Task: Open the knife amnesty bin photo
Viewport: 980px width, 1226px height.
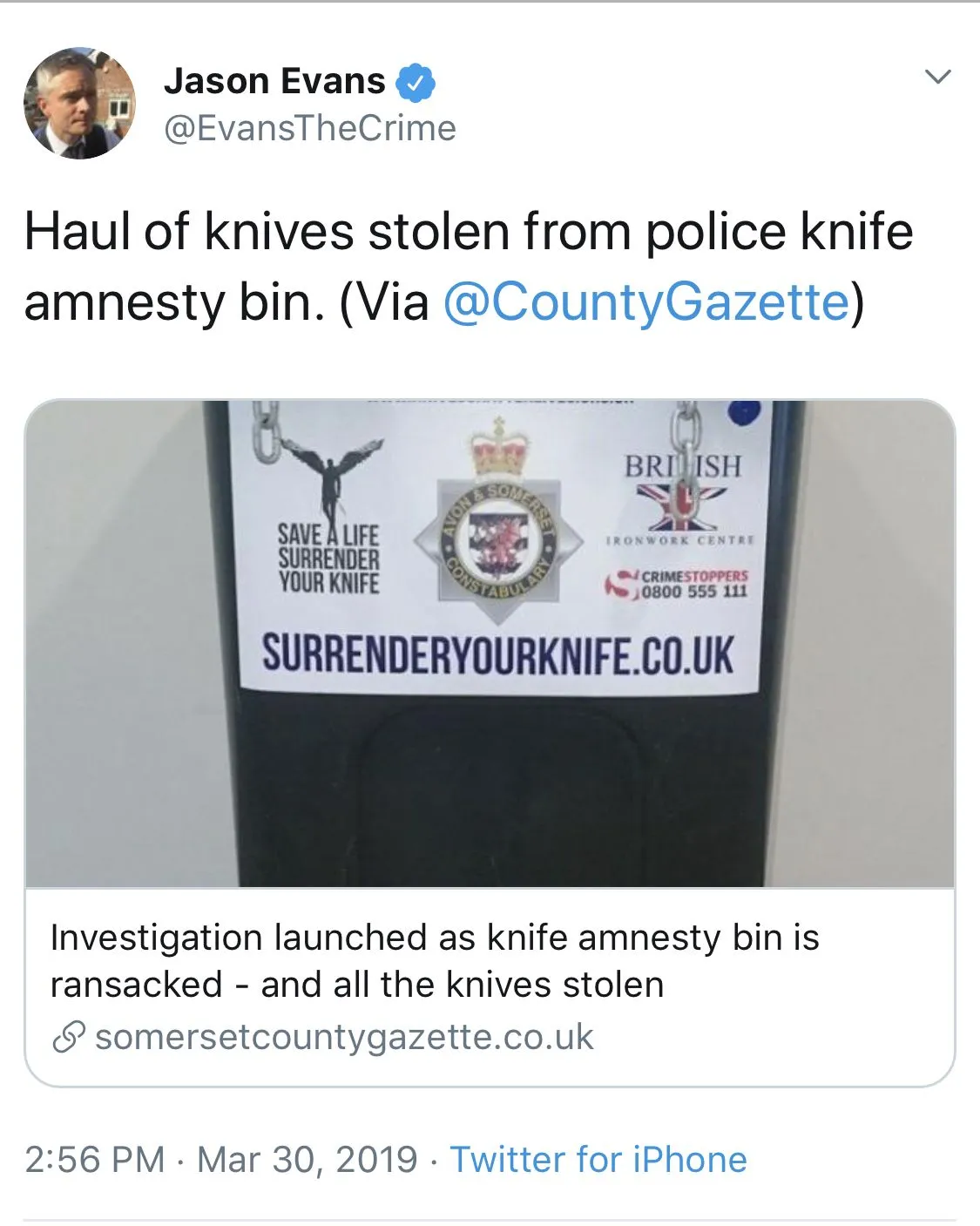Action: click(490, 644)
